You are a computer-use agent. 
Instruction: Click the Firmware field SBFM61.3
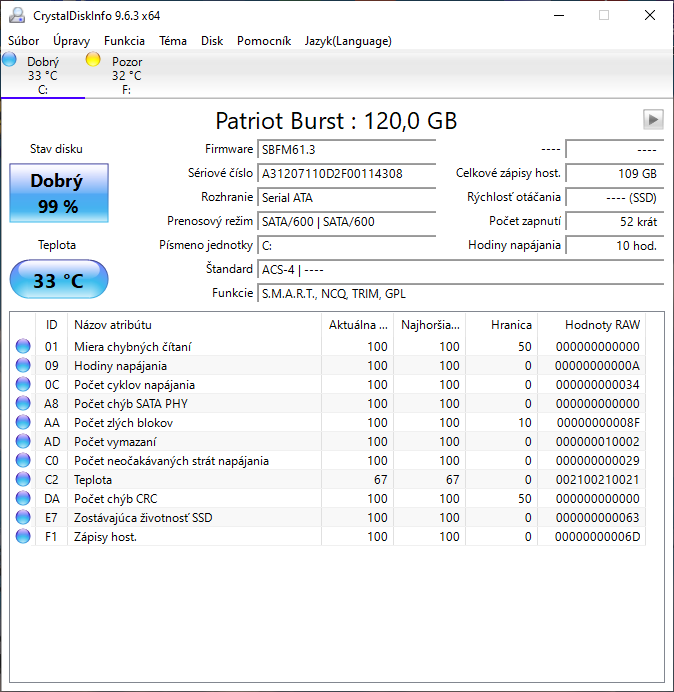pos(346,150)
